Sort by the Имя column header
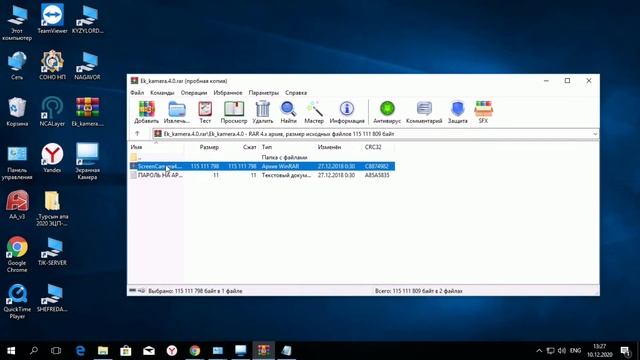This screenshot has width=640, height=360. 156,147
